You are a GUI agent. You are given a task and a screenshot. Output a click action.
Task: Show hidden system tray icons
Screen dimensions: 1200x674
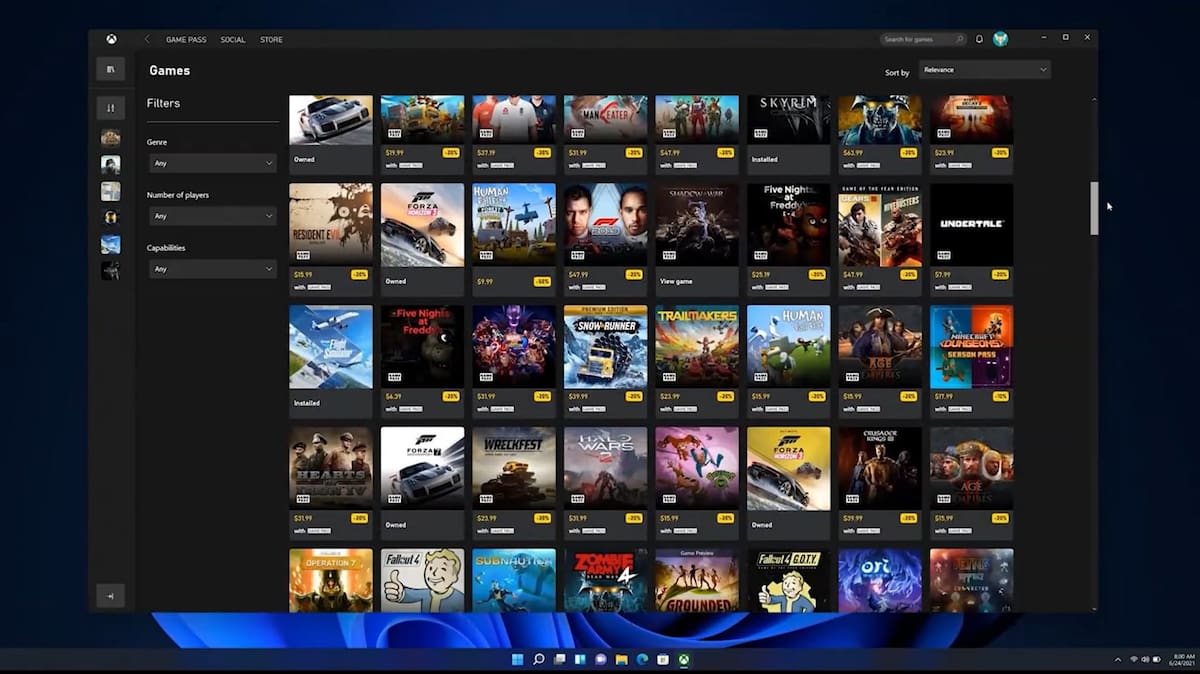click(x=1118, y=660)
